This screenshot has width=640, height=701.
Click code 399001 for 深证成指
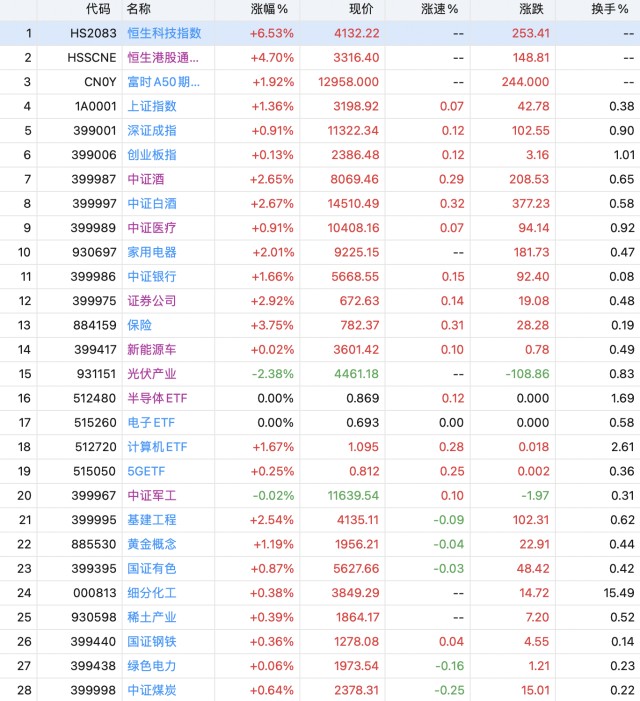pos(94,131)
